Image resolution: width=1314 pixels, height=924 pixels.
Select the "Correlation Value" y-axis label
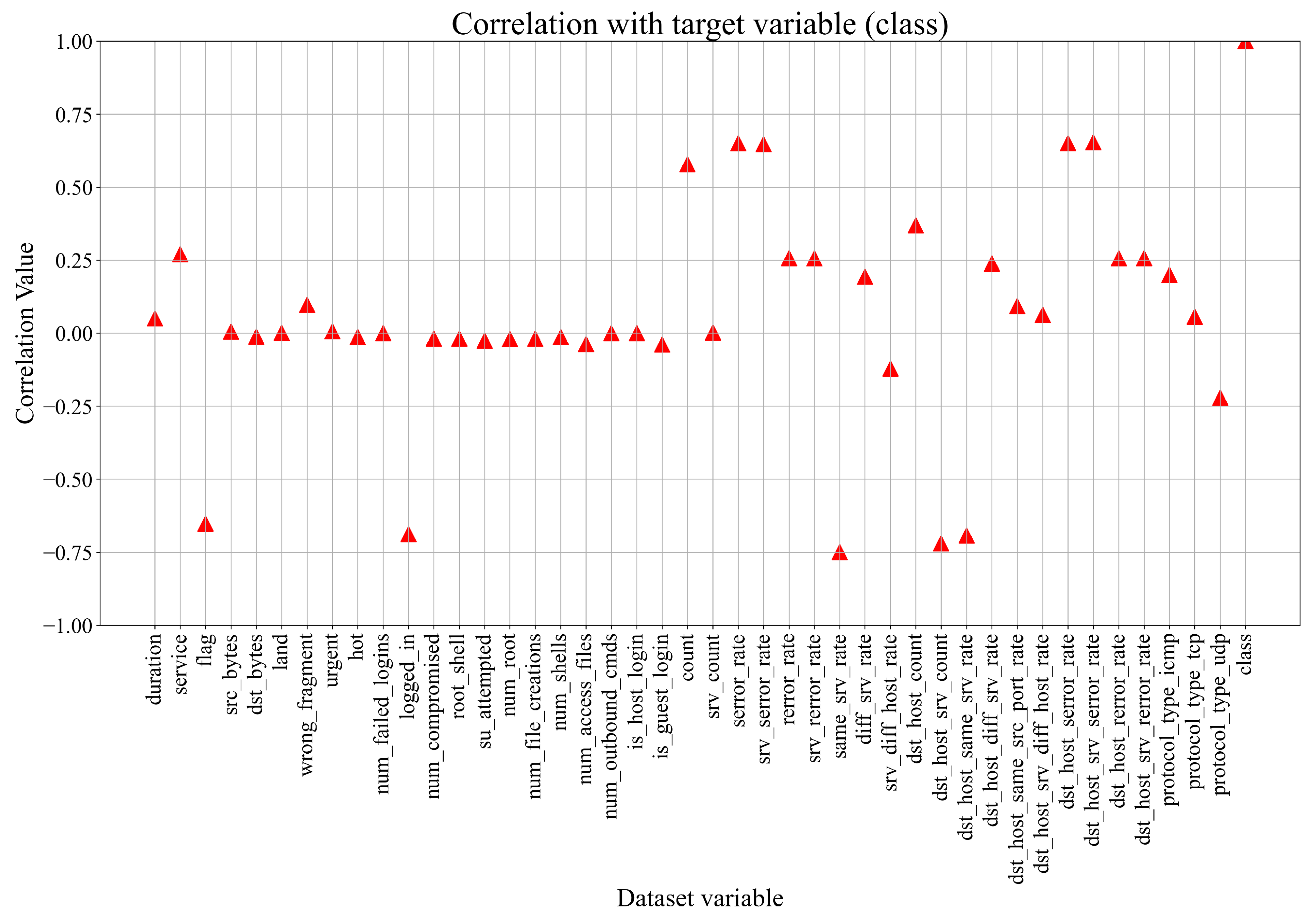[x=25, y=333]
